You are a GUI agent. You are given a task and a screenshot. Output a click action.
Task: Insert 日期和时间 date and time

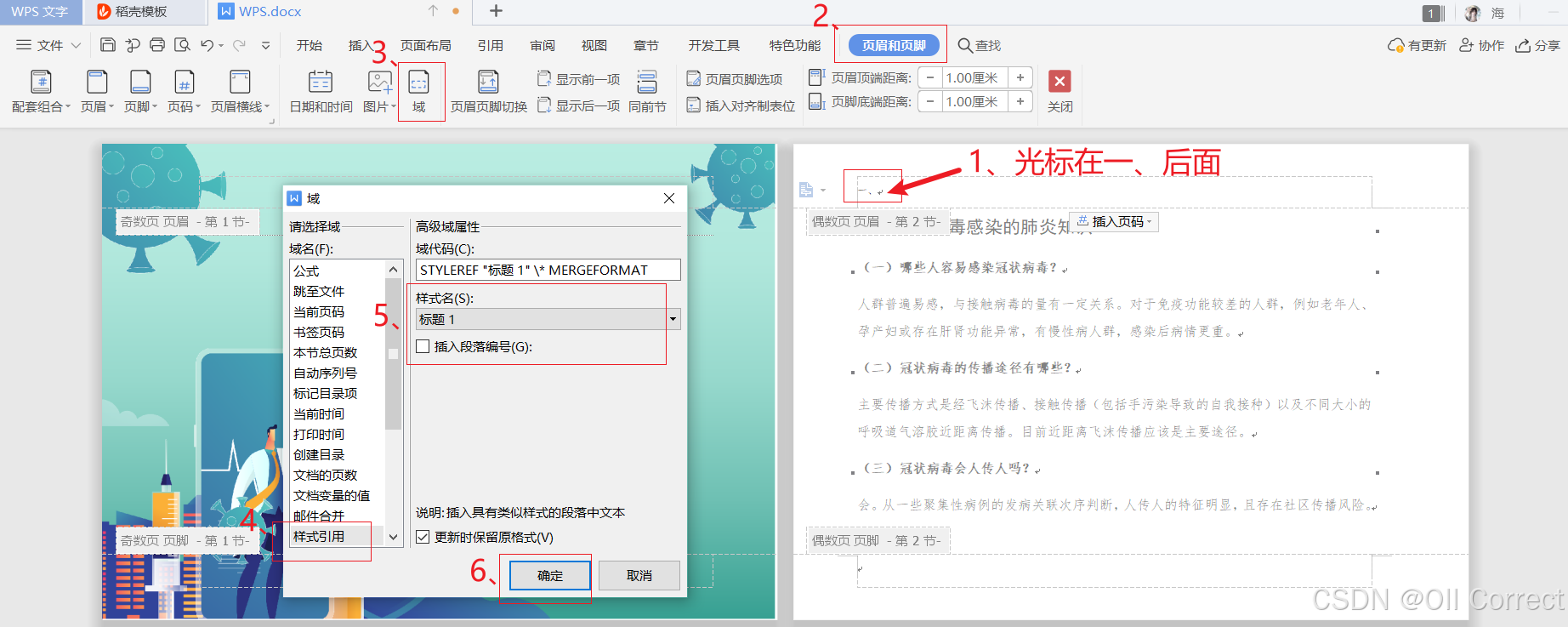(x=321, y=91)
